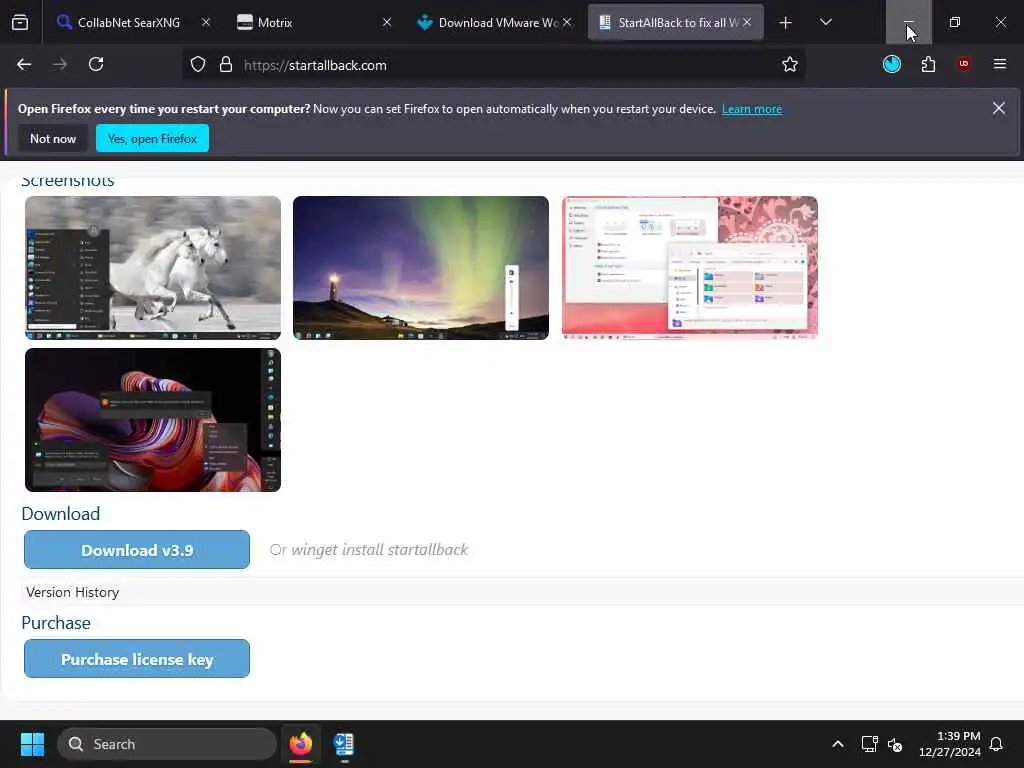
Task: Close the CollabNet SearXNG tab
Action: tap(206, 23)
